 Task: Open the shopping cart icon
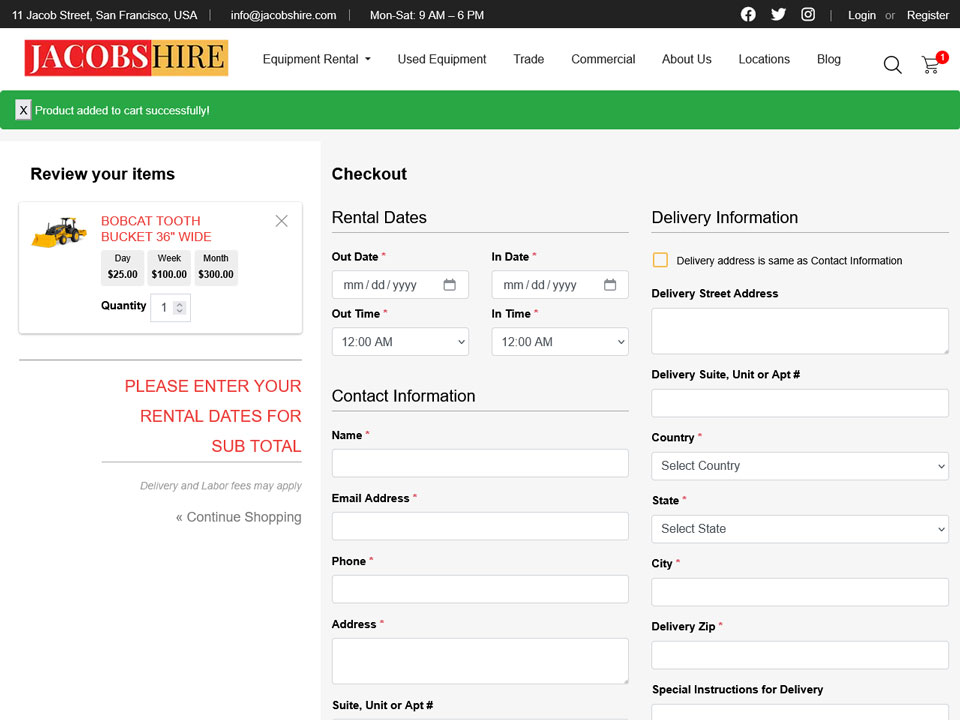click(931, 65)
